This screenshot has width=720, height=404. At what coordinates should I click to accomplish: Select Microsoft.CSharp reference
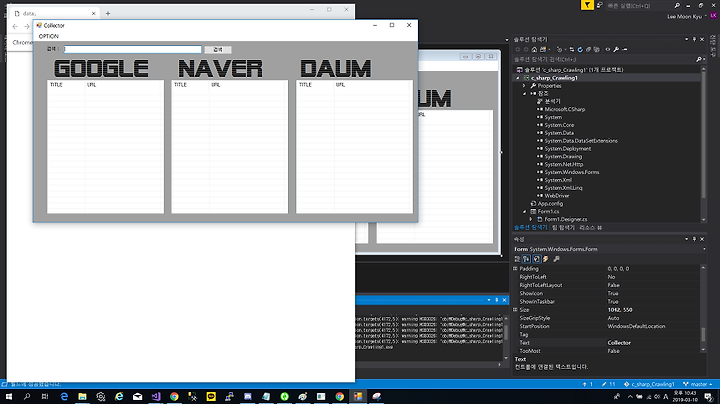(565, 109)
